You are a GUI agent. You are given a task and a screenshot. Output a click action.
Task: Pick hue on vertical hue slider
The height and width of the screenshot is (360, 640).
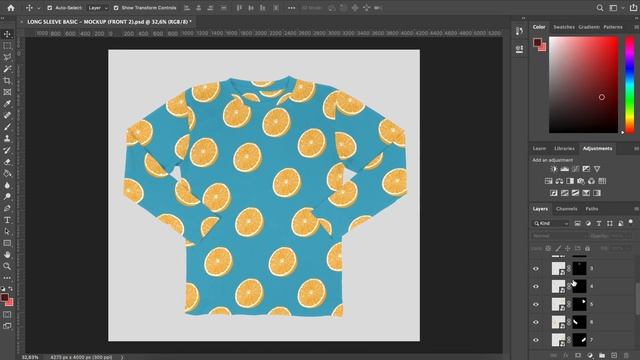pyautogui.click(x=629, y=85)
